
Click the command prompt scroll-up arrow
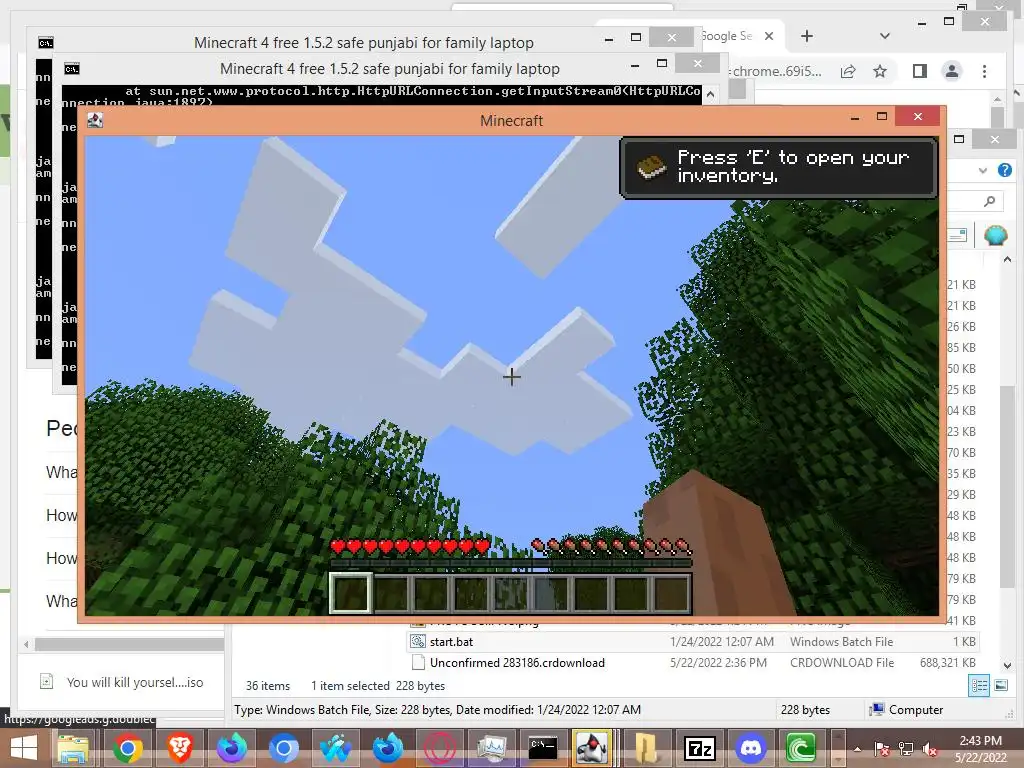point(710,95)
